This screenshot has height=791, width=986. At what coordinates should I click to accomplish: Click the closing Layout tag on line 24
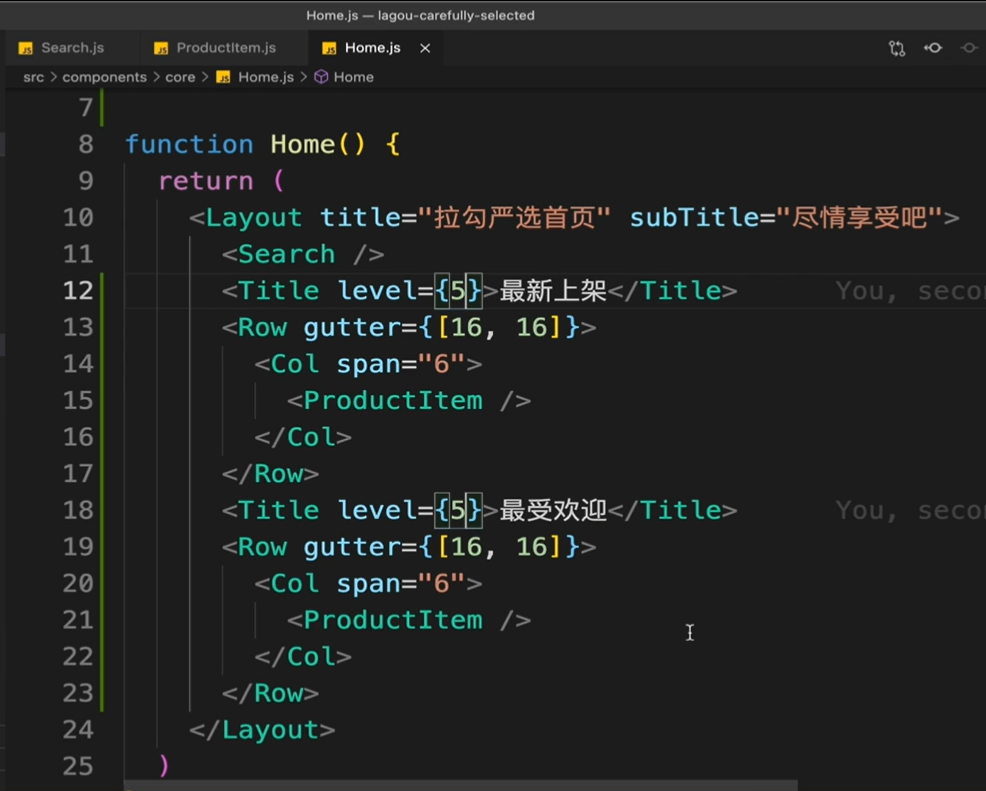click(262, 730)
